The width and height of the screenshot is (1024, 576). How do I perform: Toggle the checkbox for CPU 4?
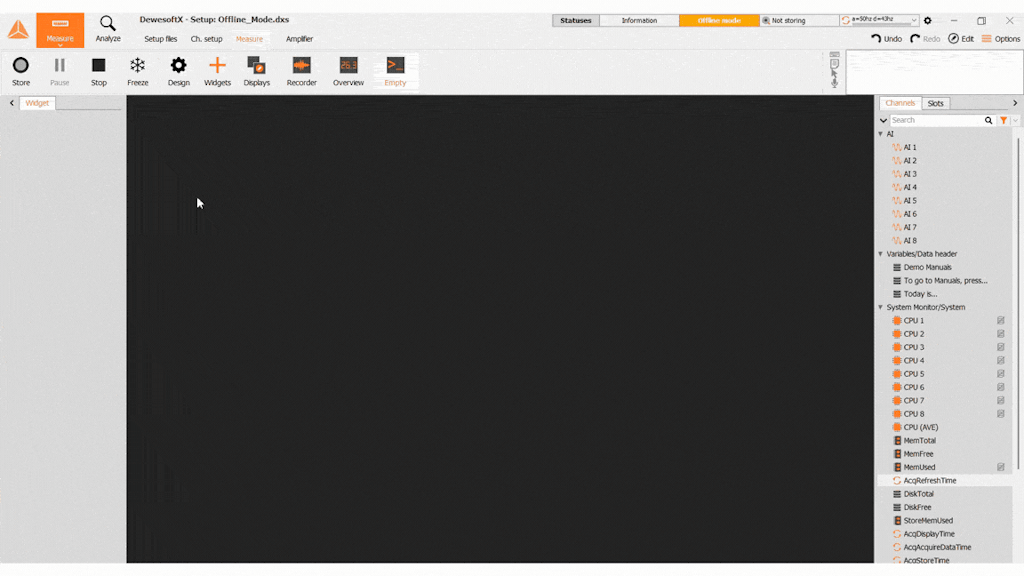click(1000, 360)
